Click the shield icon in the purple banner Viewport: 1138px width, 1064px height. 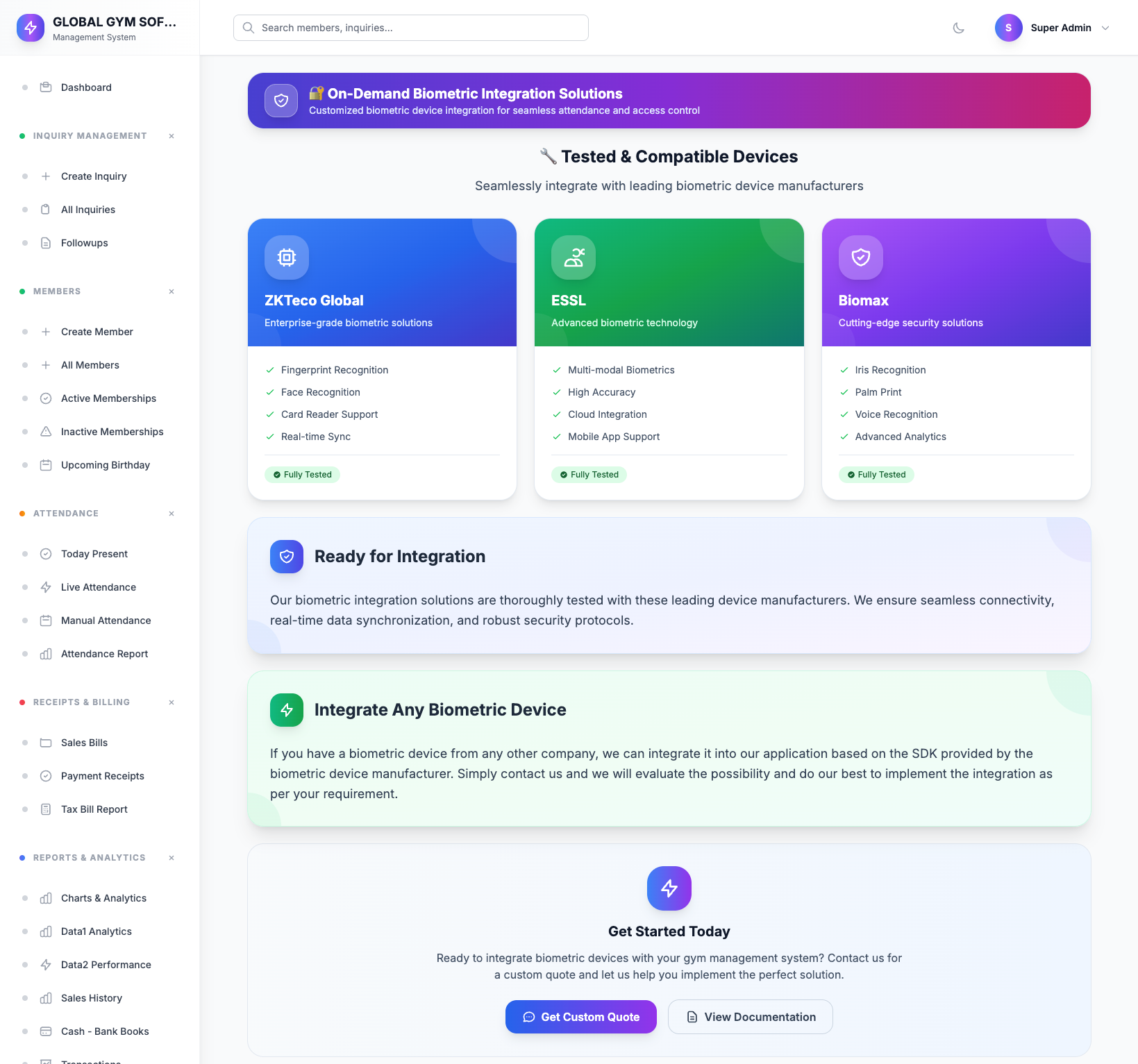click(281, 101)
